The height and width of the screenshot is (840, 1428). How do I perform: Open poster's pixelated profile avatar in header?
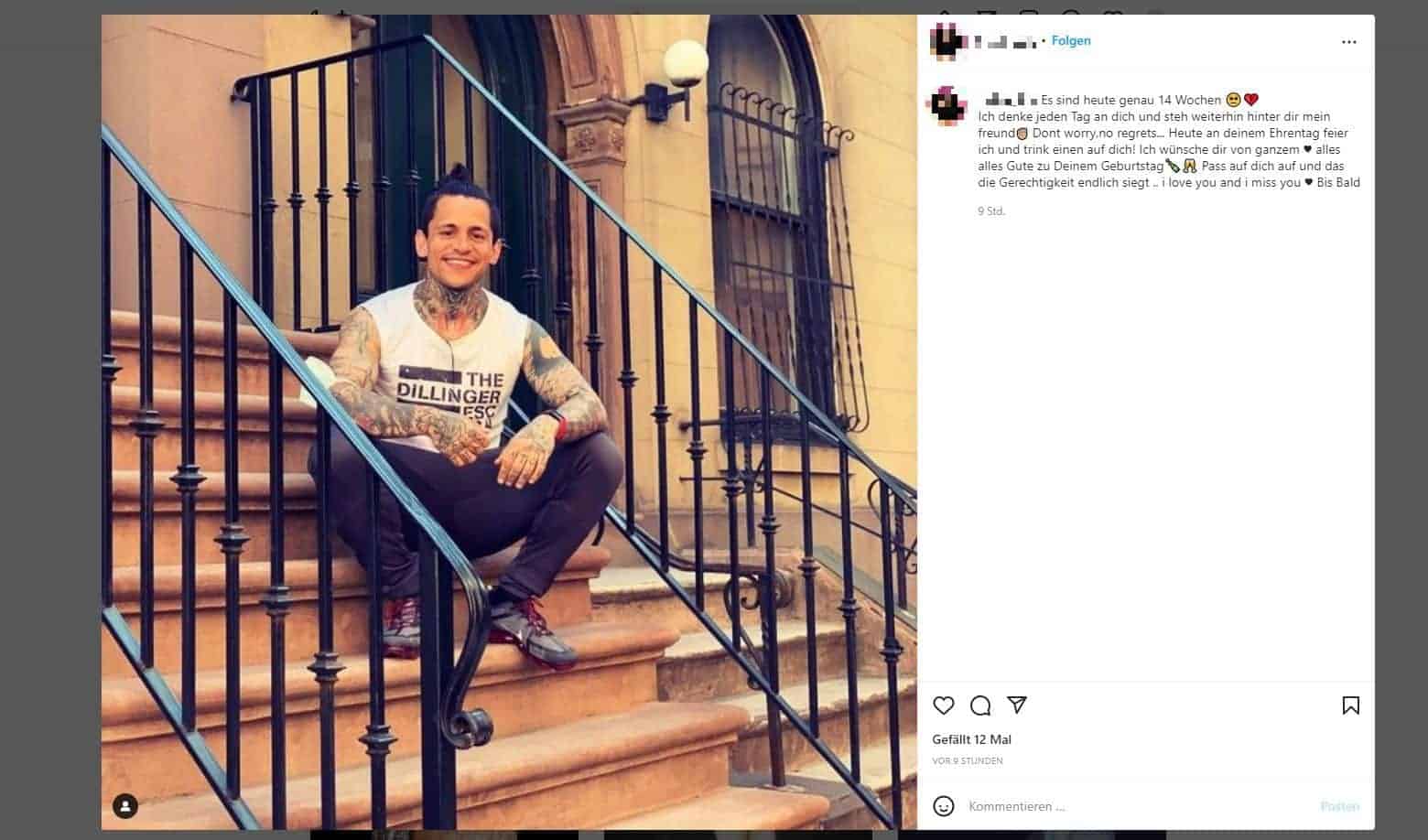pyautogui.click(x=948, y=41)
